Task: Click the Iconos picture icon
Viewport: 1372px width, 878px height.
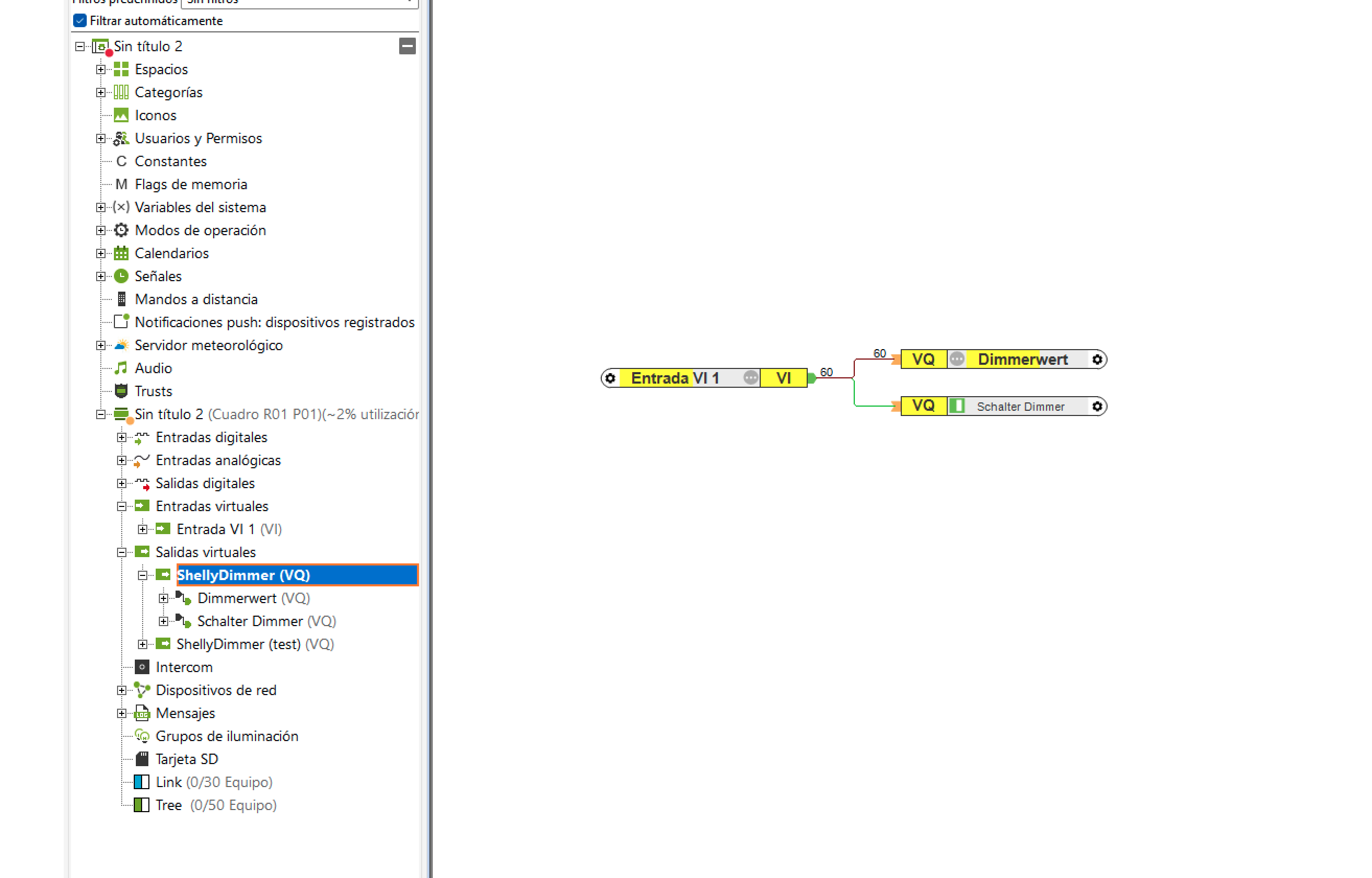Action: [x=121, y=115]
